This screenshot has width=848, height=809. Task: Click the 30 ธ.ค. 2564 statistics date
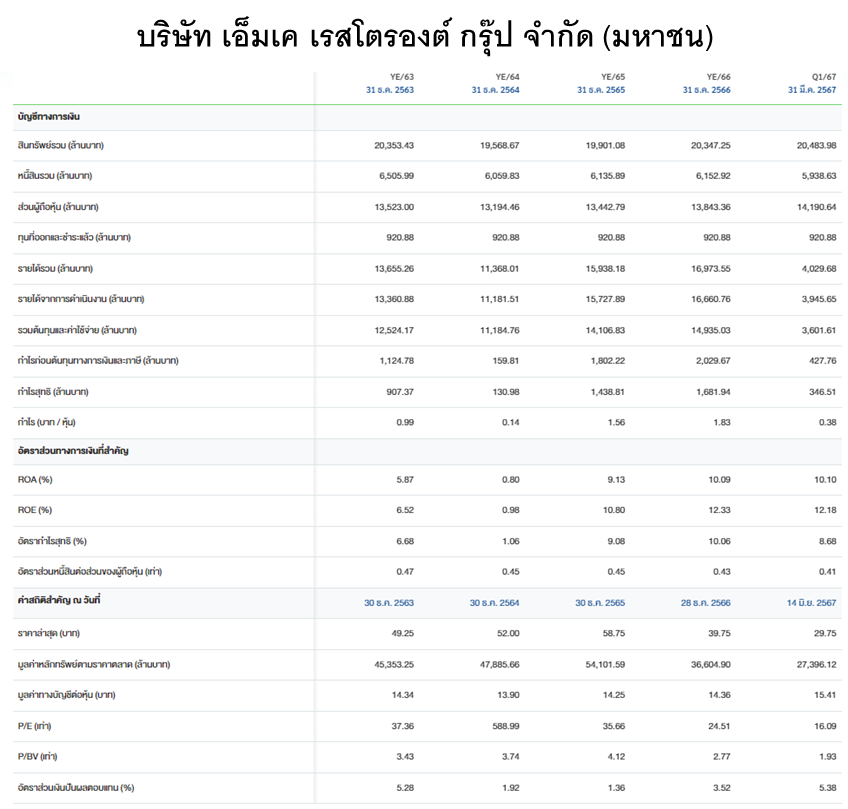[x=494, y=602]
